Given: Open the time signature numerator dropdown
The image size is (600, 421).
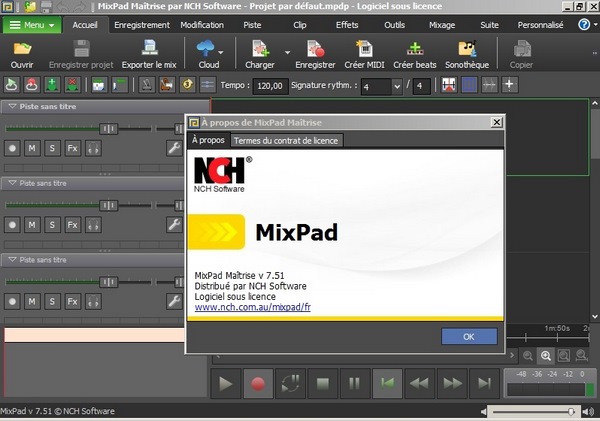Looking at the screenshot, I should pos(397,86).
